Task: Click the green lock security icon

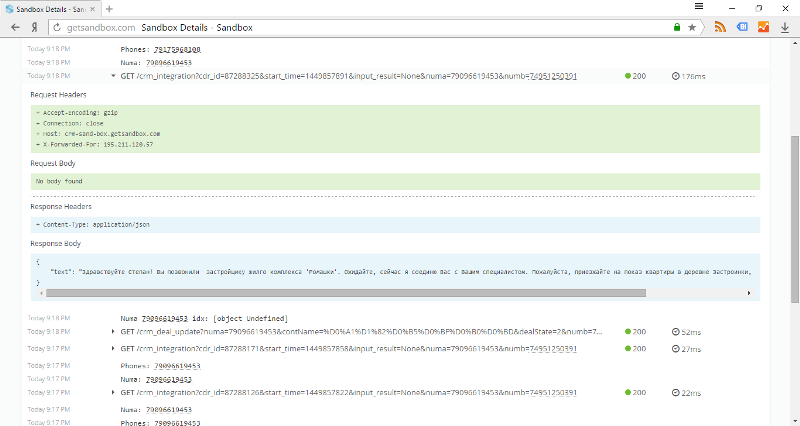Action: [677, 28]
